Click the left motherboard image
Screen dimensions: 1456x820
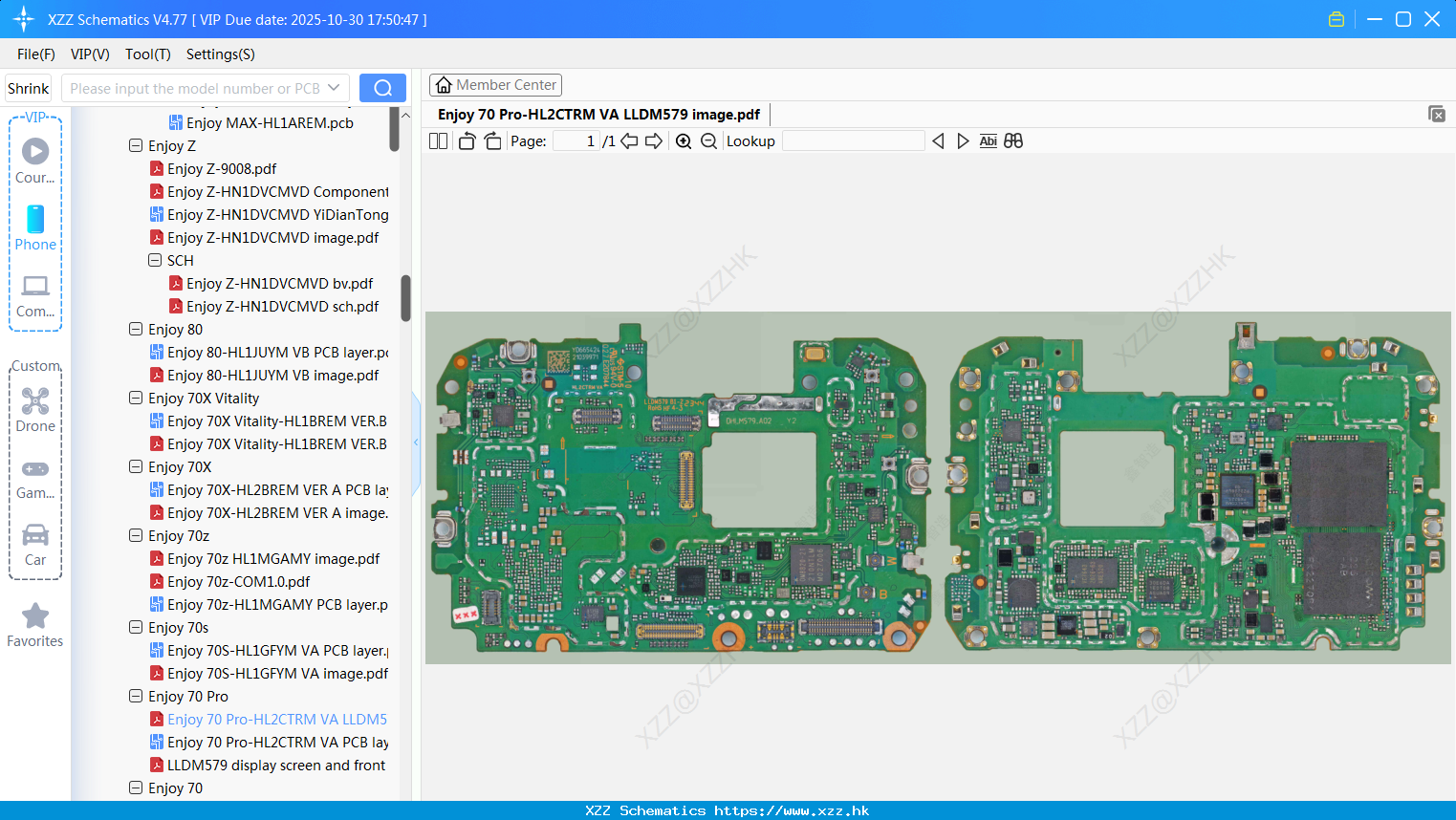coord(682,487)
